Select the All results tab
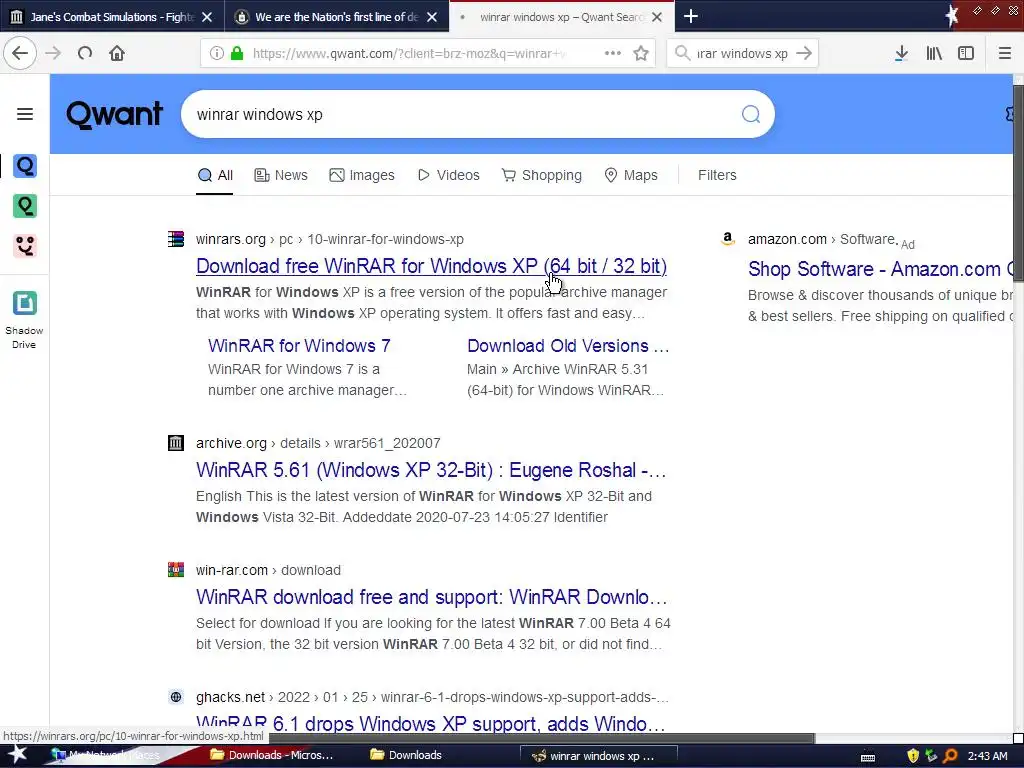 pyautogui.click(x=215, y=175)
